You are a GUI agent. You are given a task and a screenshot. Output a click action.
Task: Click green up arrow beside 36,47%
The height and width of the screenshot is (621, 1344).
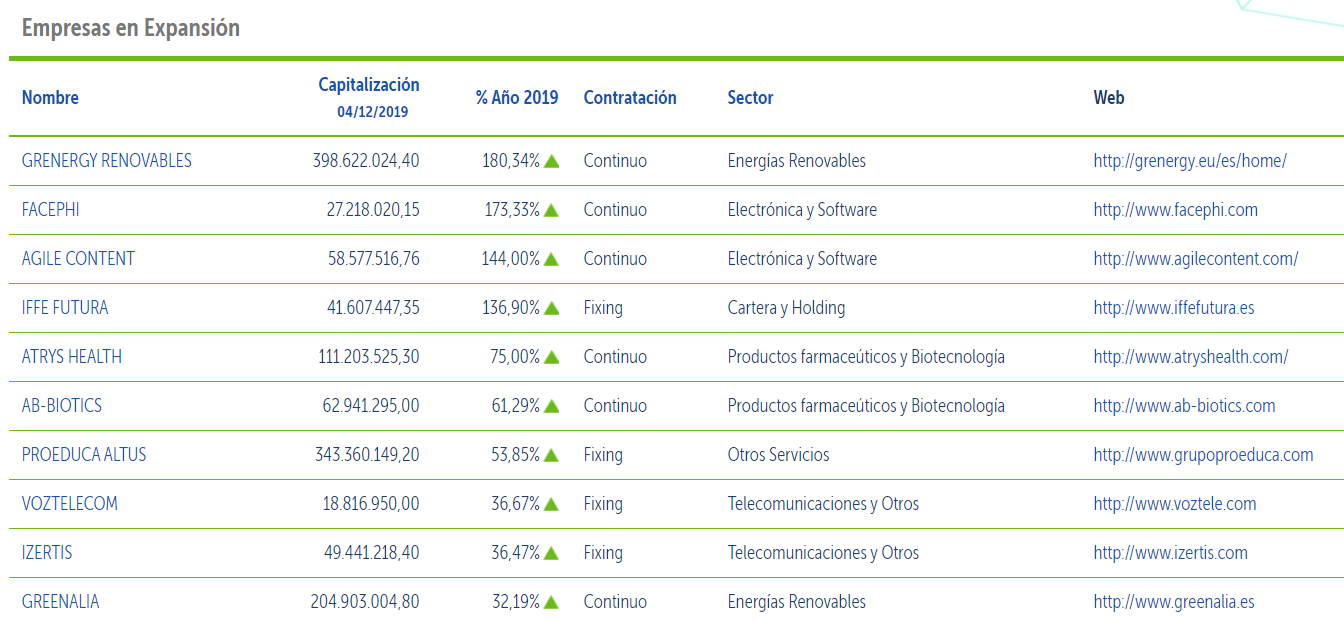coord(551,553)
